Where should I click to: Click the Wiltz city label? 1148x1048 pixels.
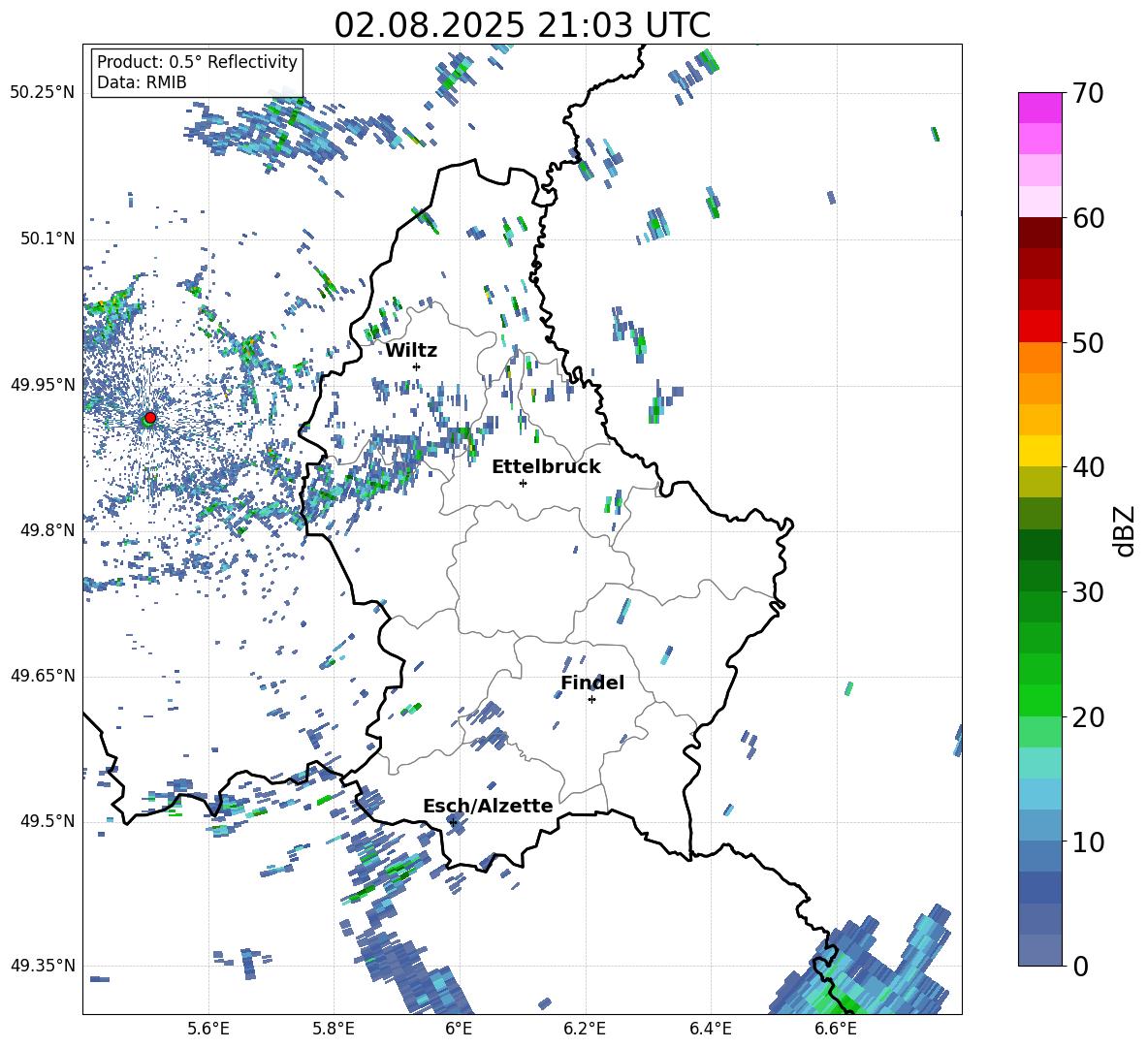click(x=411, y=351)
